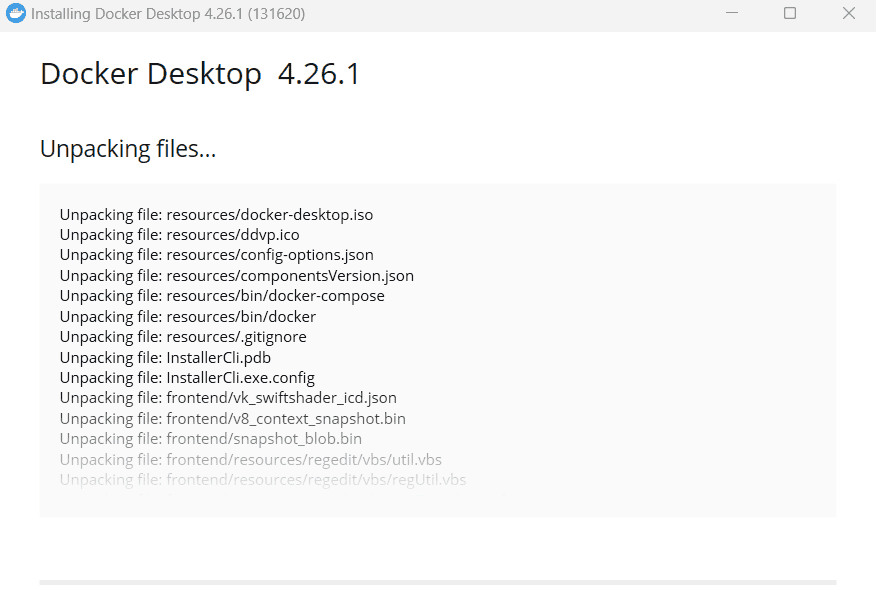Click the "Docker Desktop 4.26.1" heading
The image size is (876, 600).
pos(201,74)
